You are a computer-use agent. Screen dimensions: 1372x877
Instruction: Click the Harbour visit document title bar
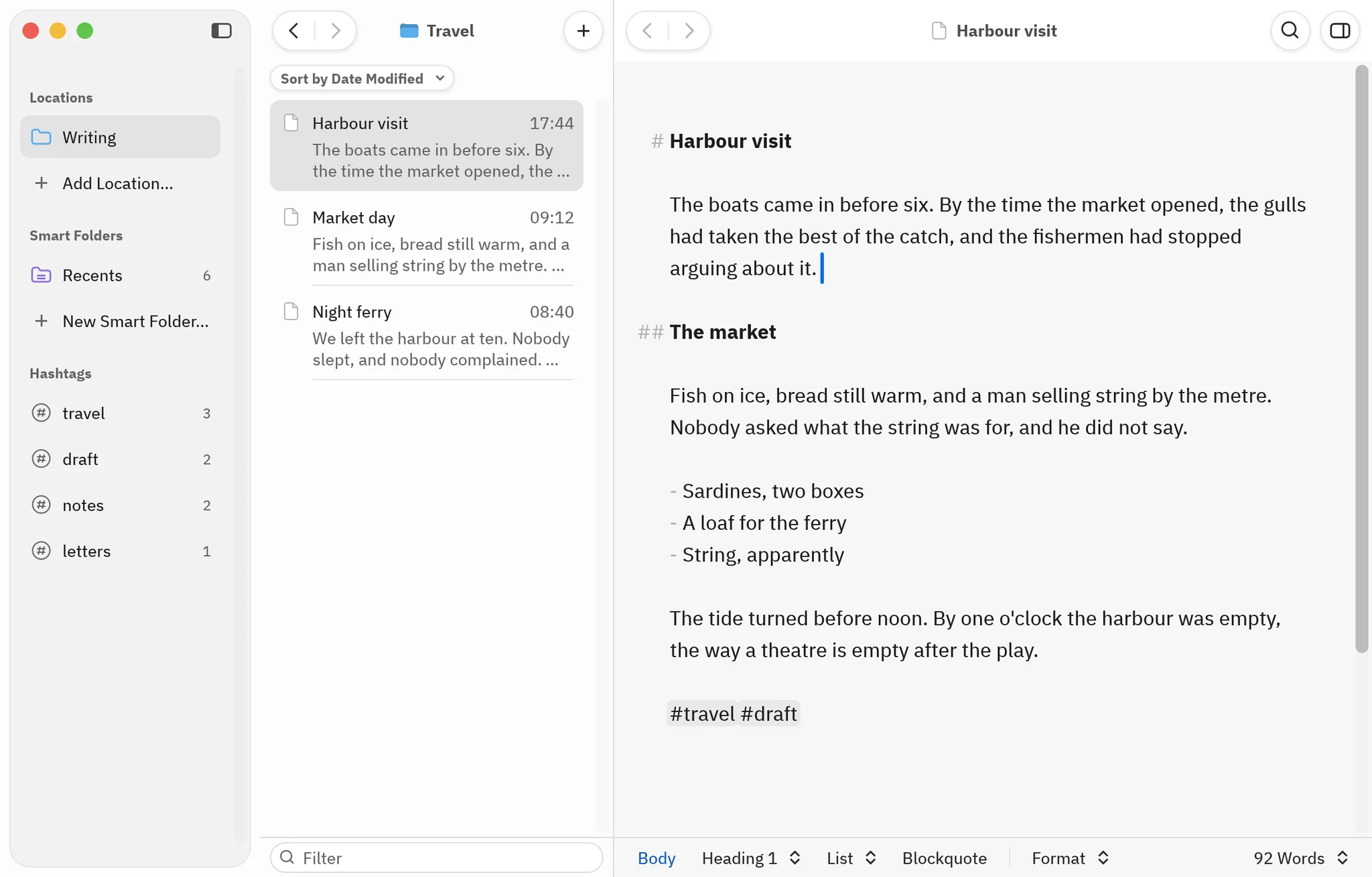[x=994, y=31]
